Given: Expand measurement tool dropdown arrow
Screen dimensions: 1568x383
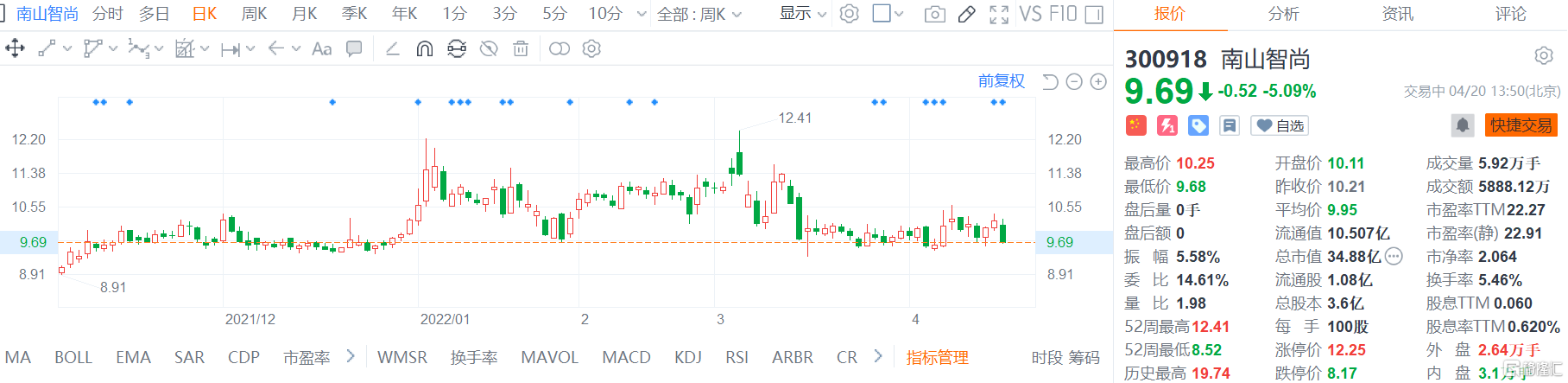Looking at the screenshot, I should point(205,49).
